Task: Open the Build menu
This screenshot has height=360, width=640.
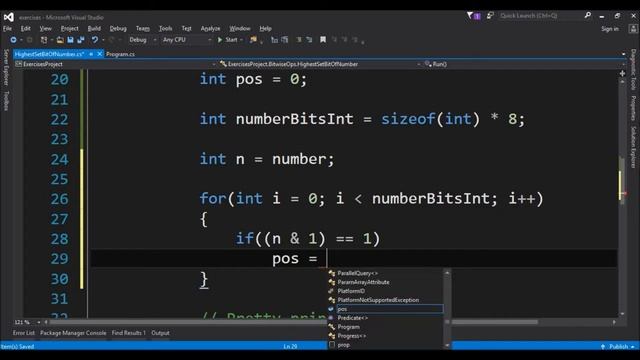Action: 94,29
